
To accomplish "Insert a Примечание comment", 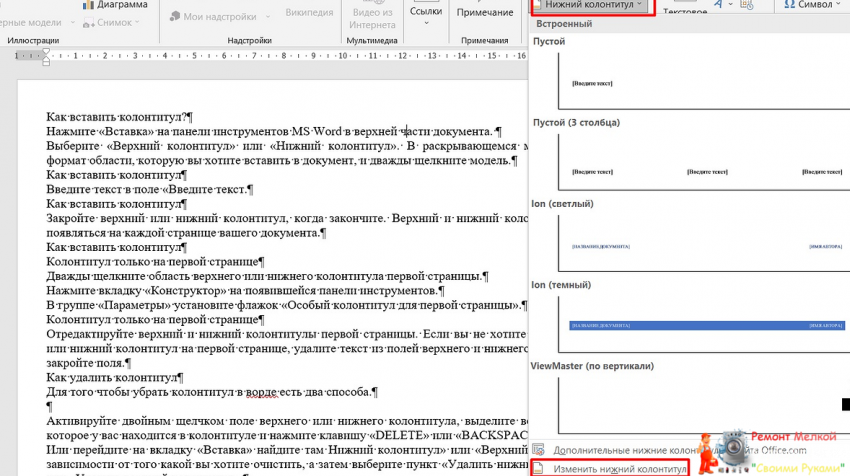I will (484, 13).
